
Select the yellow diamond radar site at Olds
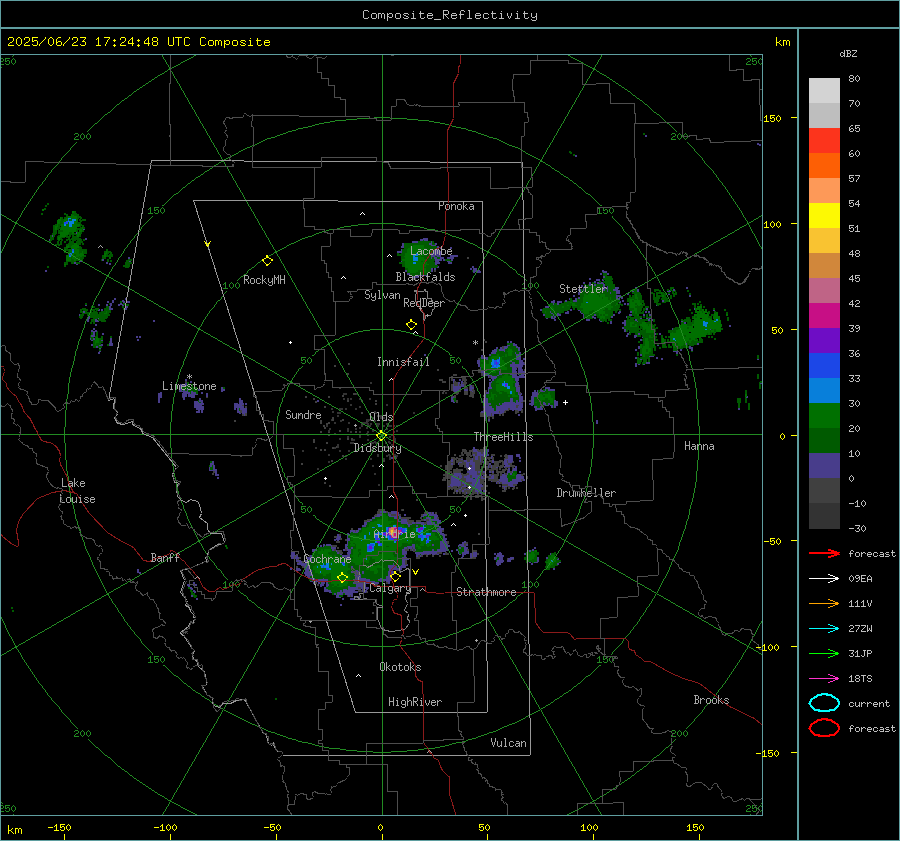click(381, 436)
